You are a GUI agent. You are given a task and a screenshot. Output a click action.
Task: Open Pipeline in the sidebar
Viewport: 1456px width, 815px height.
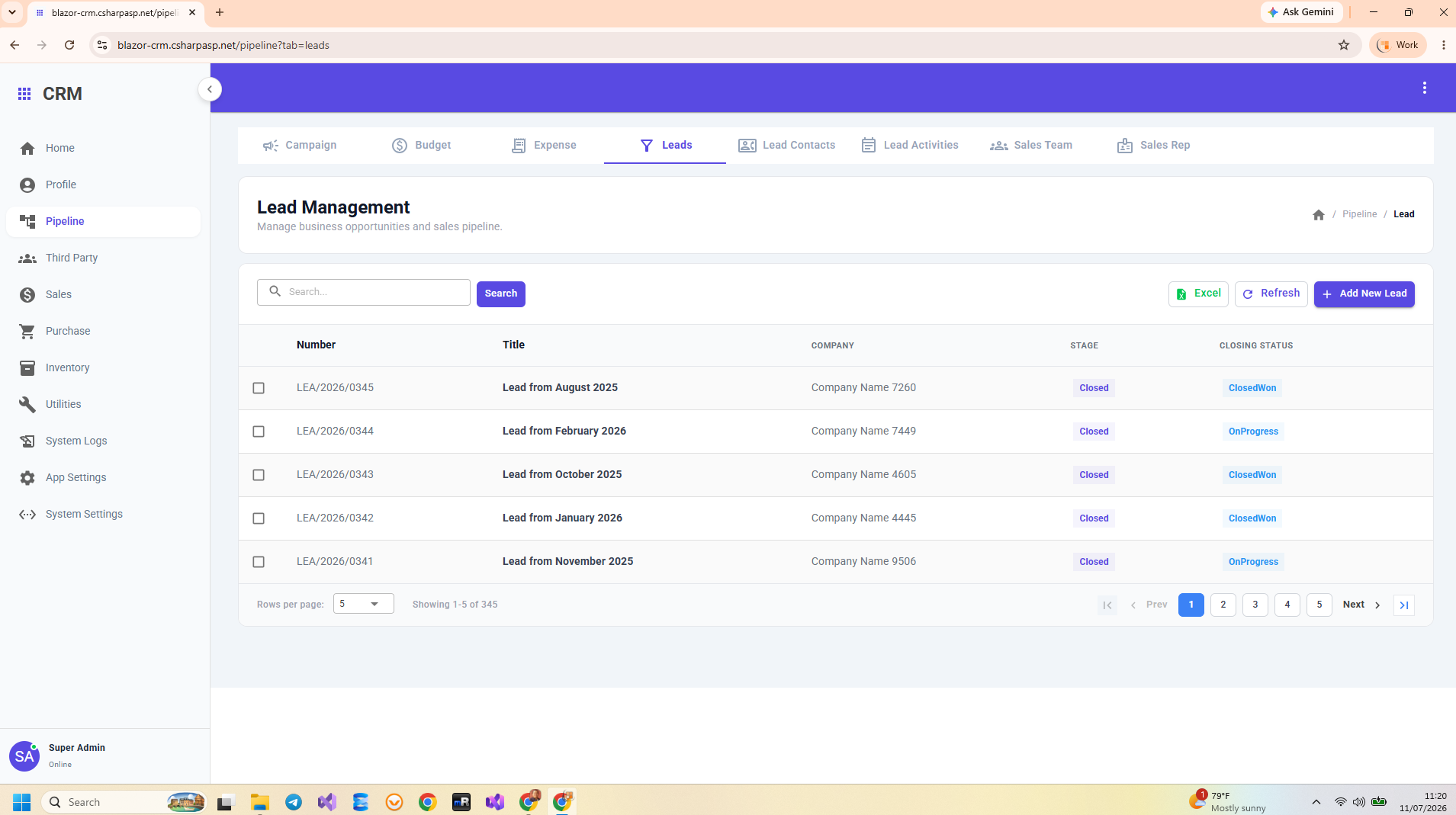[103, 222]
